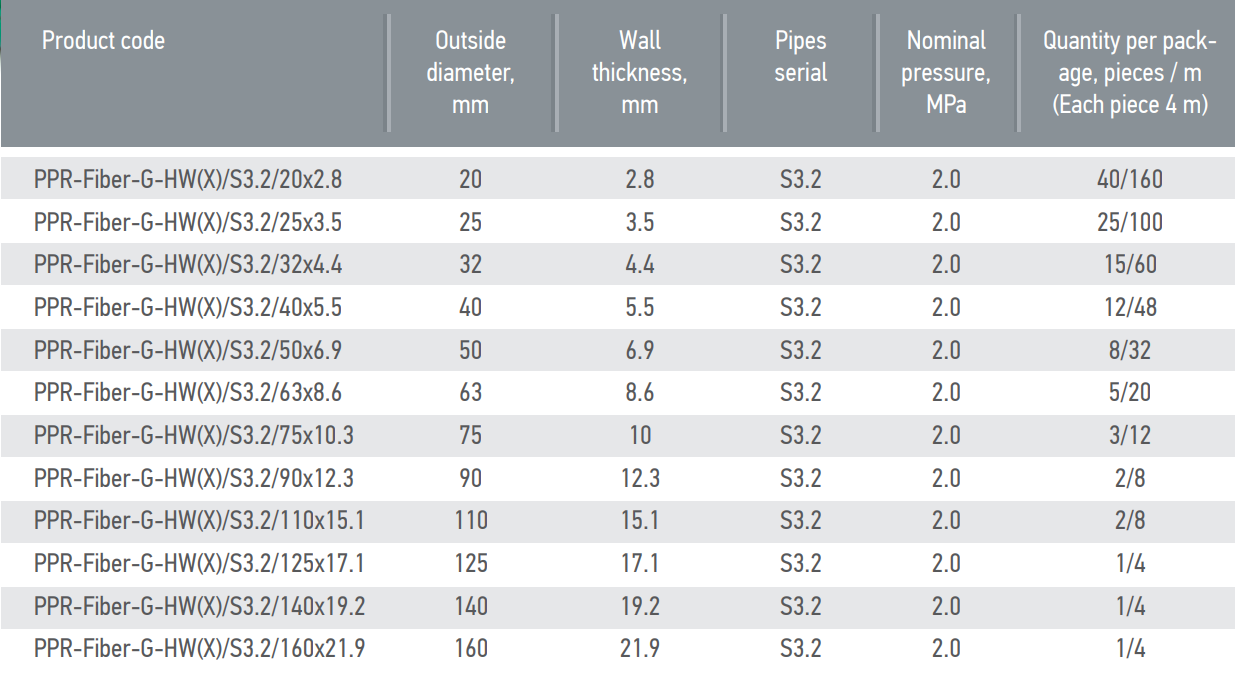Click the outside diameter value 125
This screenshot has width=1235, height=680.
[x=471, y=564]
